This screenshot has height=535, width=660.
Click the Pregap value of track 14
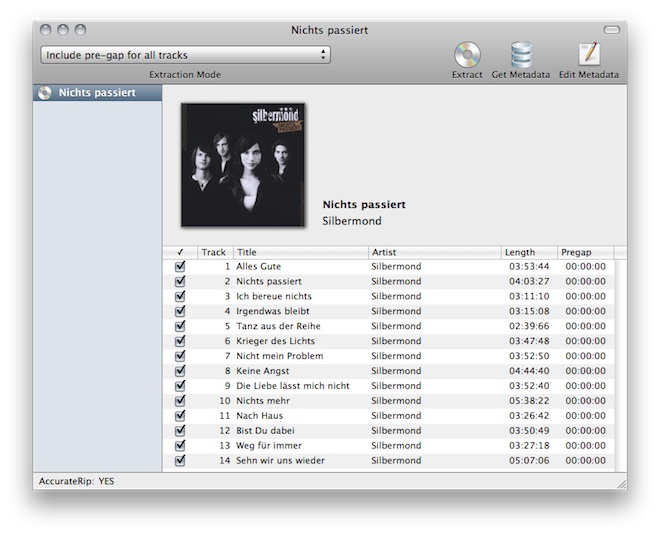[x=585, y=460]
